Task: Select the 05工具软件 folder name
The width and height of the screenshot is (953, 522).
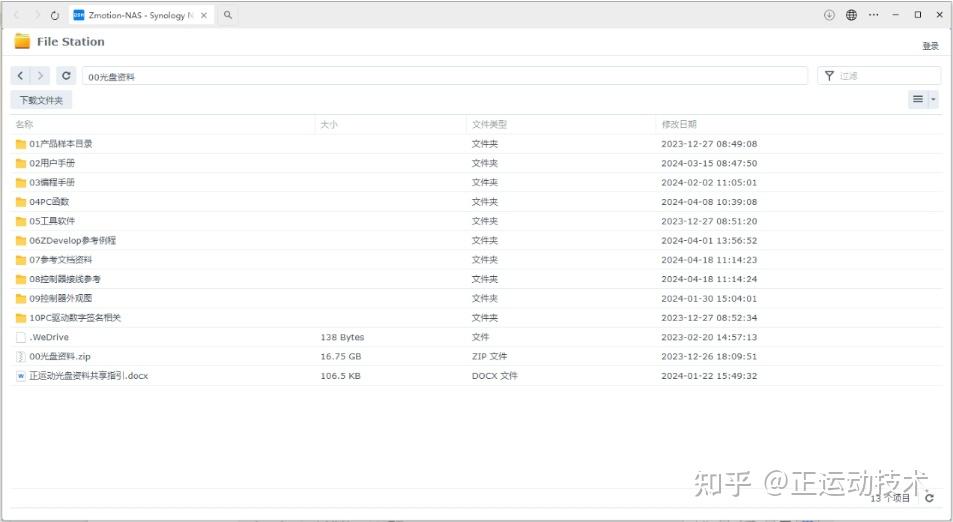Action: (52, 221)
